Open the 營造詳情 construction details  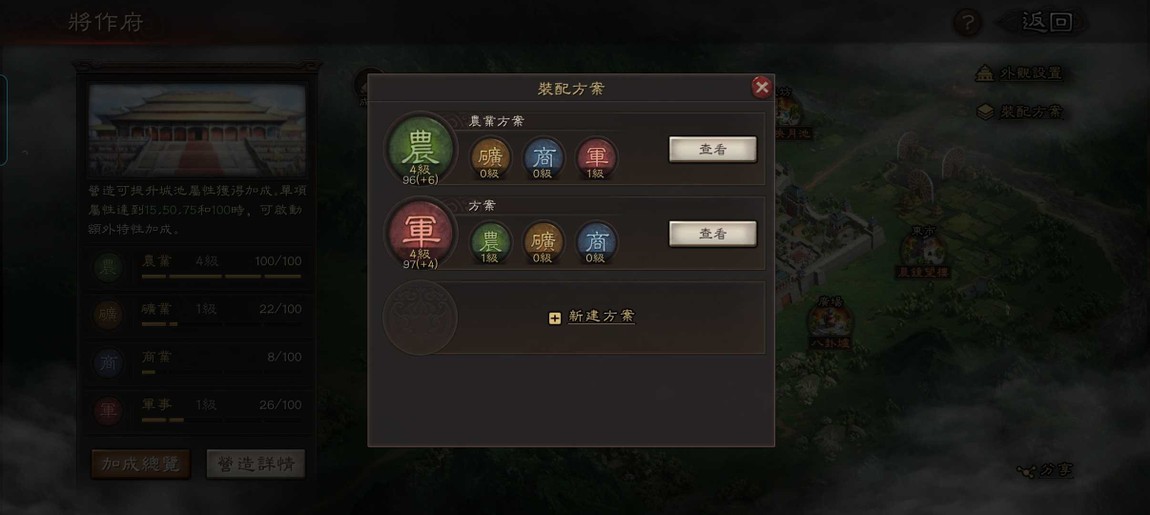pos(256,464)
